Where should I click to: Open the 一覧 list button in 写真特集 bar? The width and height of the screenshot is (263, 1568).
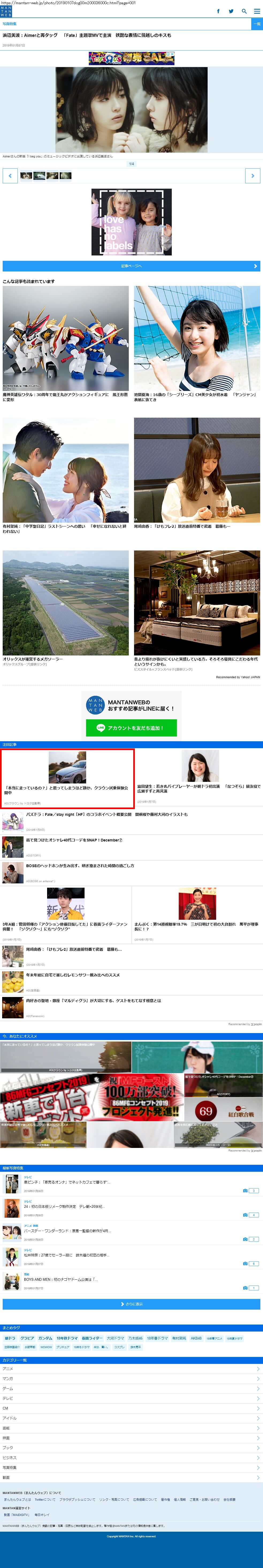pyautogui.click(x=257, y=24)
